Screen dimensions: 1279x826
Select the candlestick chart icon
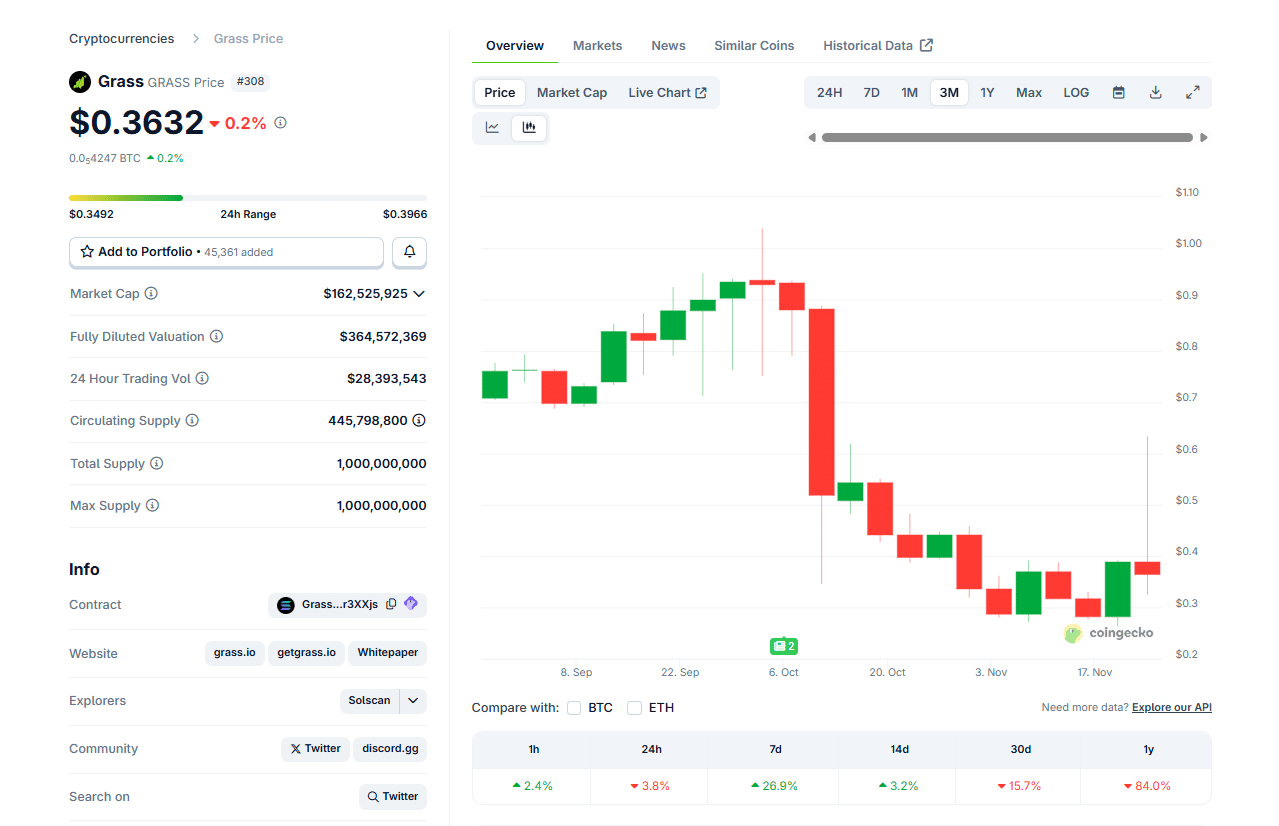point(529,128)
